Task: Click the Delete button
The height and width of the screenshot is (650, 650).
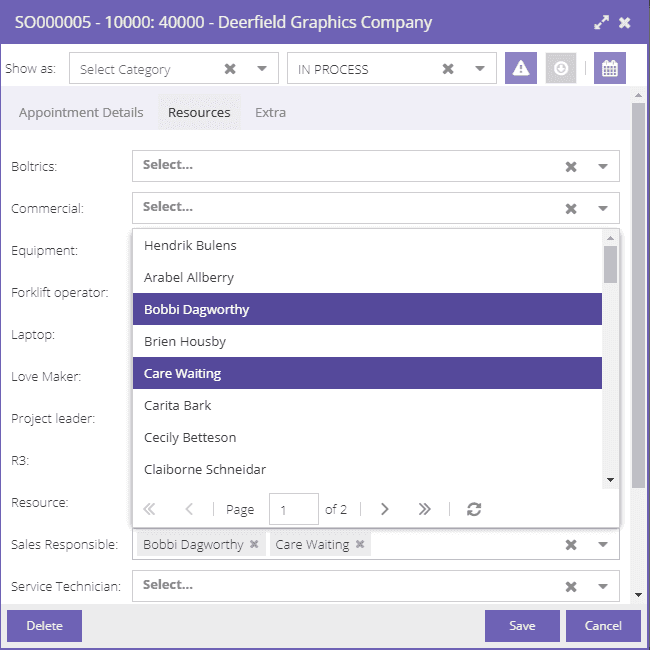Action: [44, 626]
